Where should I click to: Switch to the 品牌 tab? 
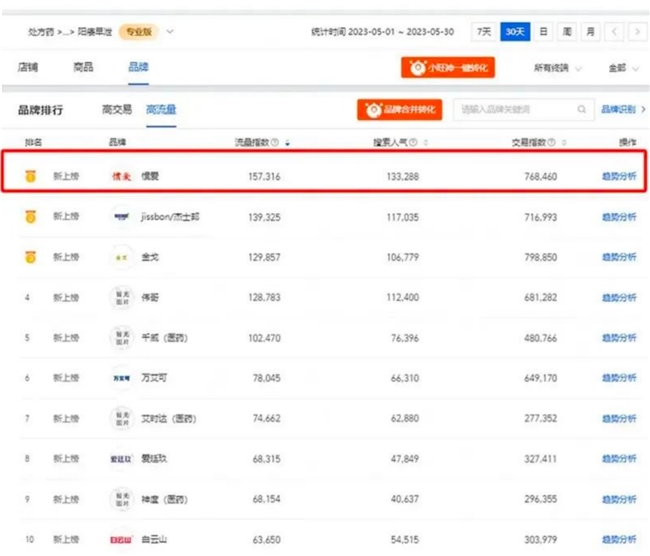point(138,67)
